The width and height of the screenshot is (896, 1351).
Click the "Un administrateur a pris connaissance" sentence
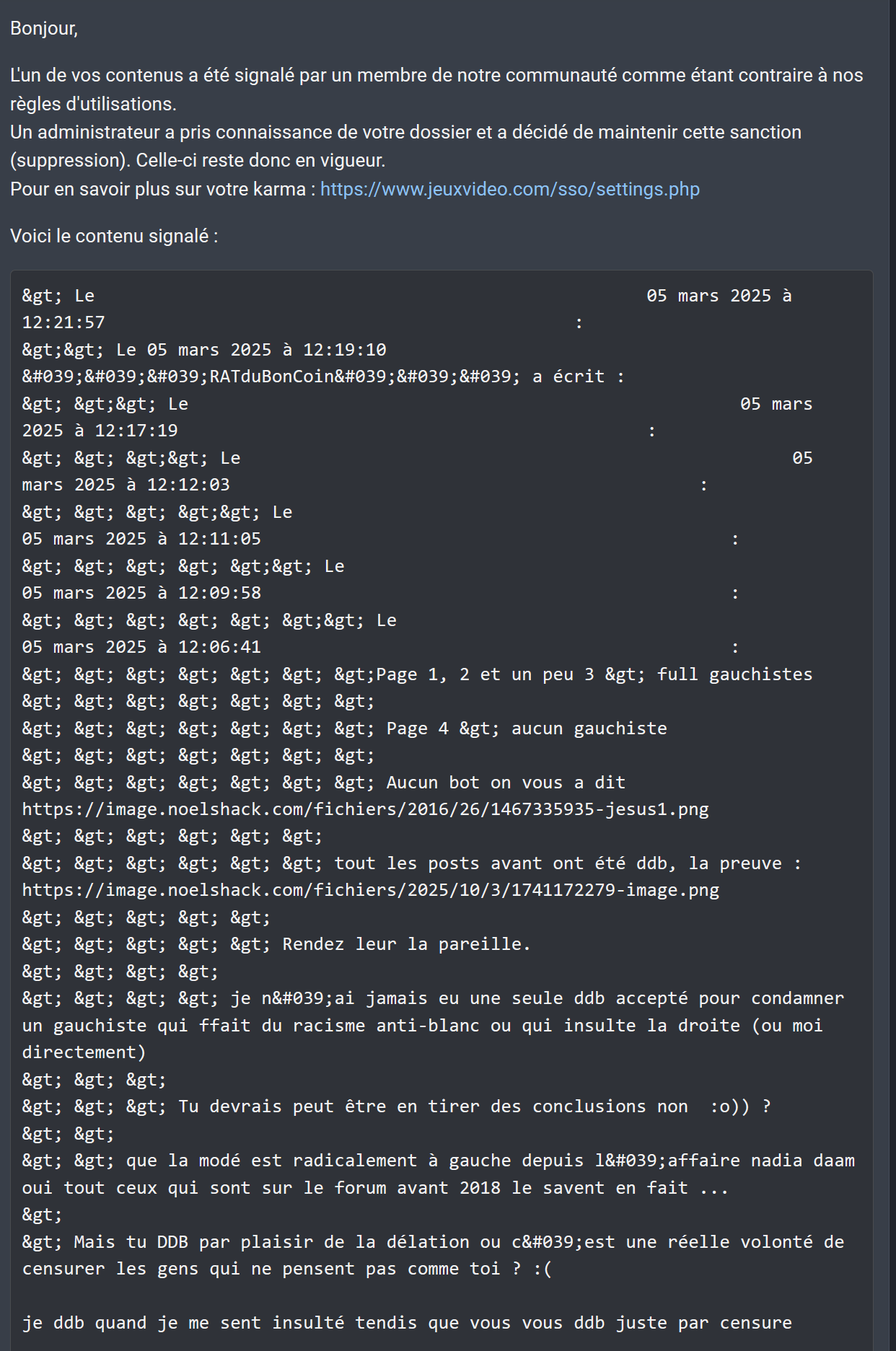pyautogui.click(x=405, y=146)
